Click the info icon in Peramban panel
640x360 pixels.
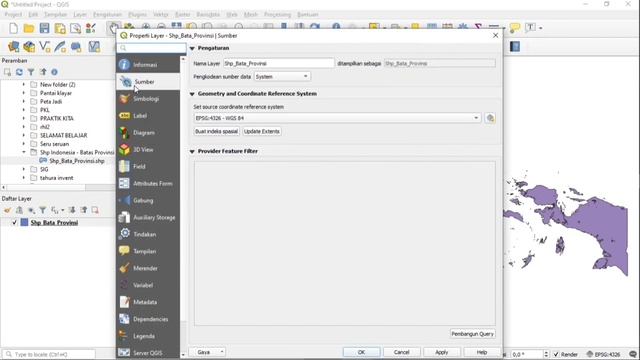pos(54,72)
